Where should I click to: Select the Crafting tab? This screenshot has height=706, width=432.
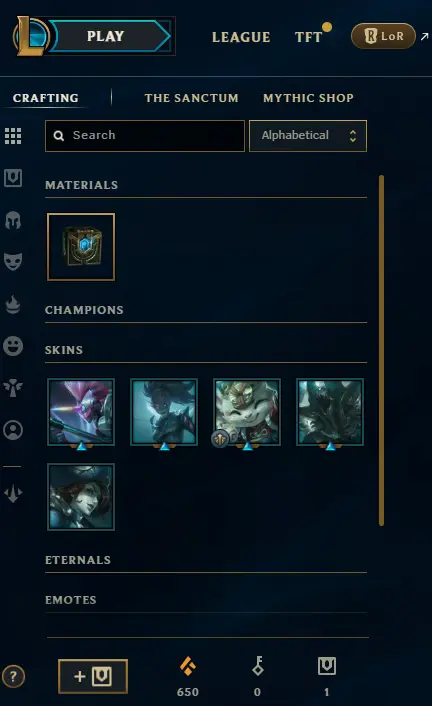(x=45, y=98)
